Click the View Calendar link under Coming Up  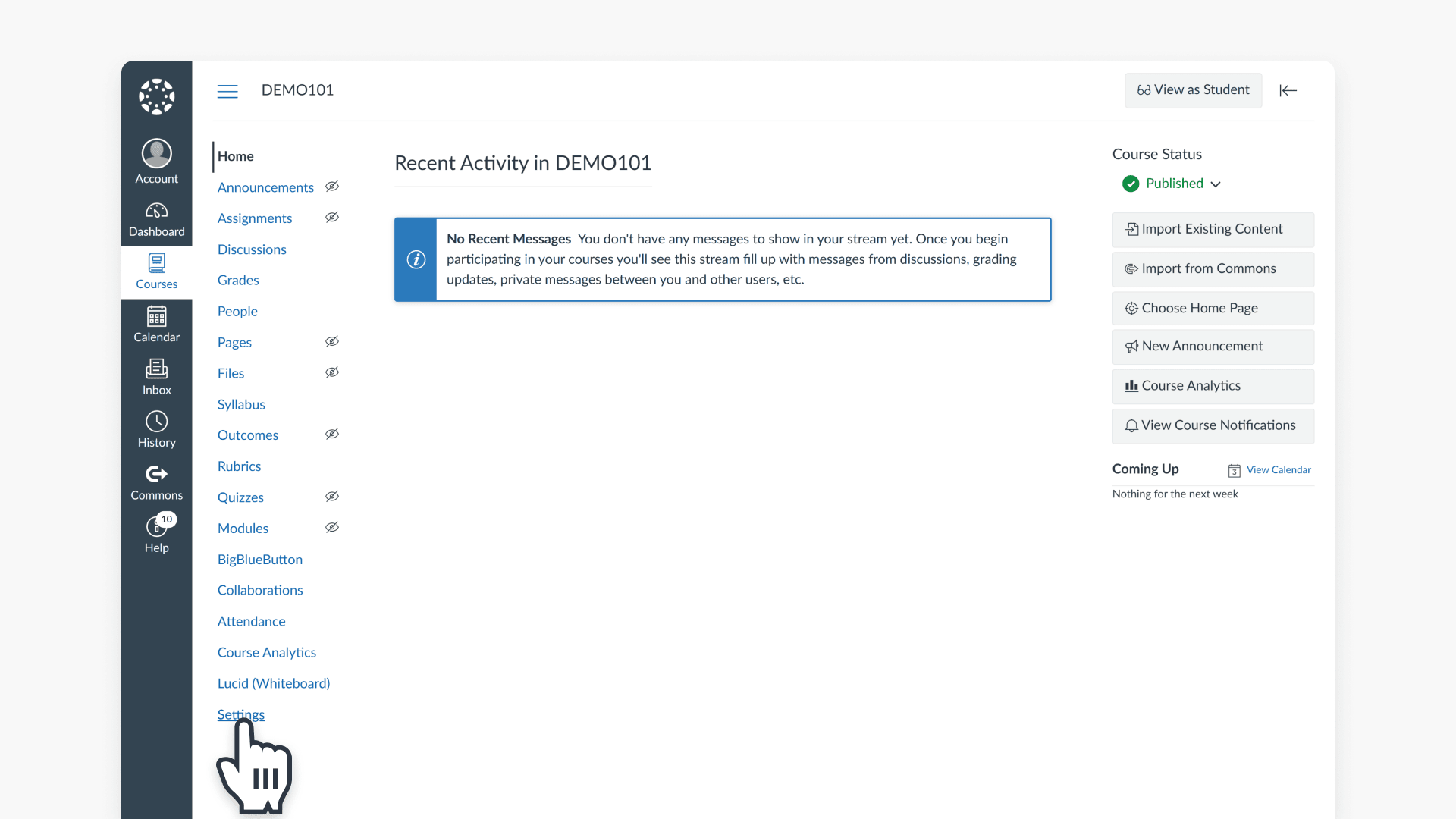pos(1279,469)
